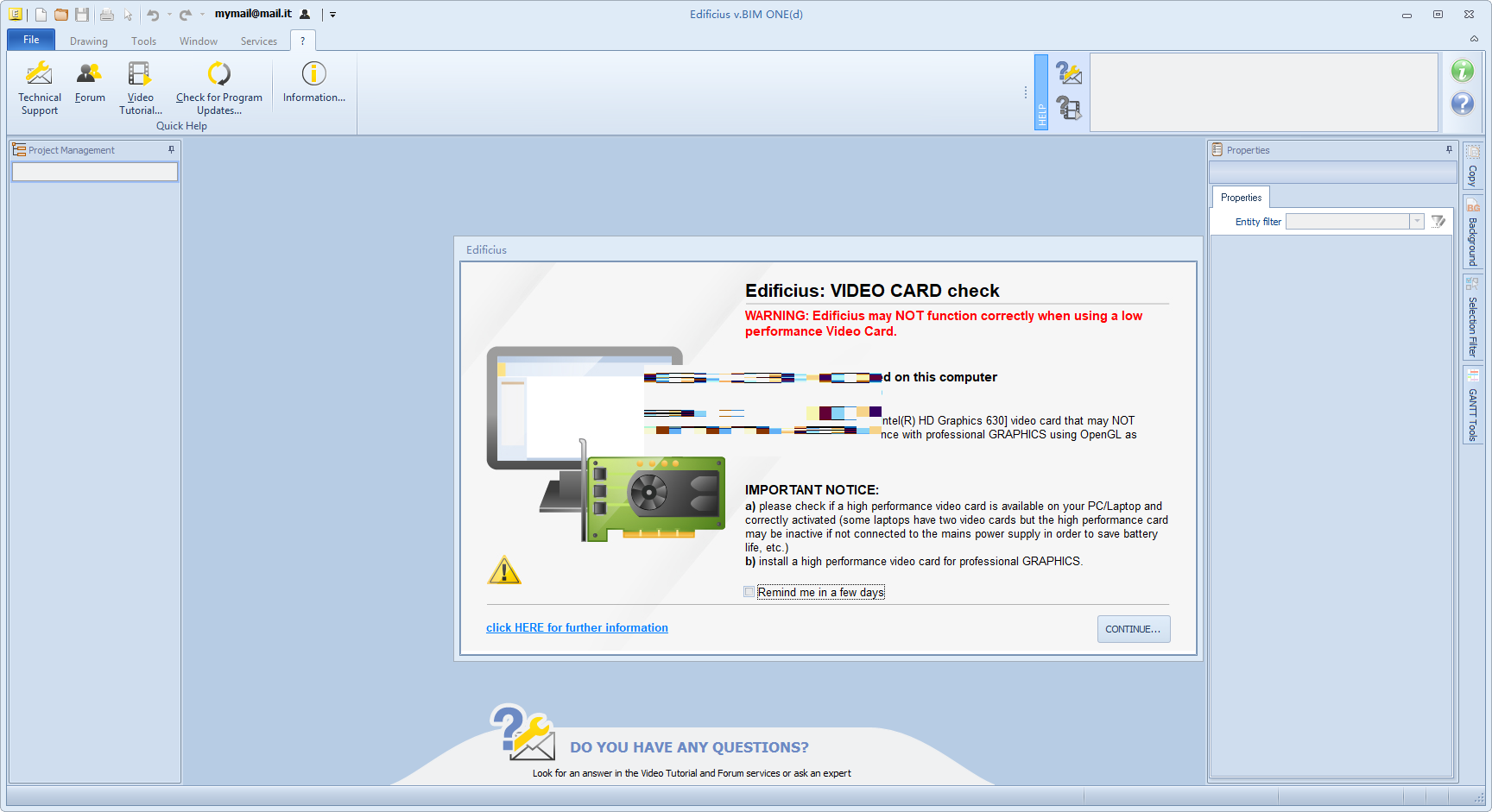Check for Program Updates

tap(219, 88)
